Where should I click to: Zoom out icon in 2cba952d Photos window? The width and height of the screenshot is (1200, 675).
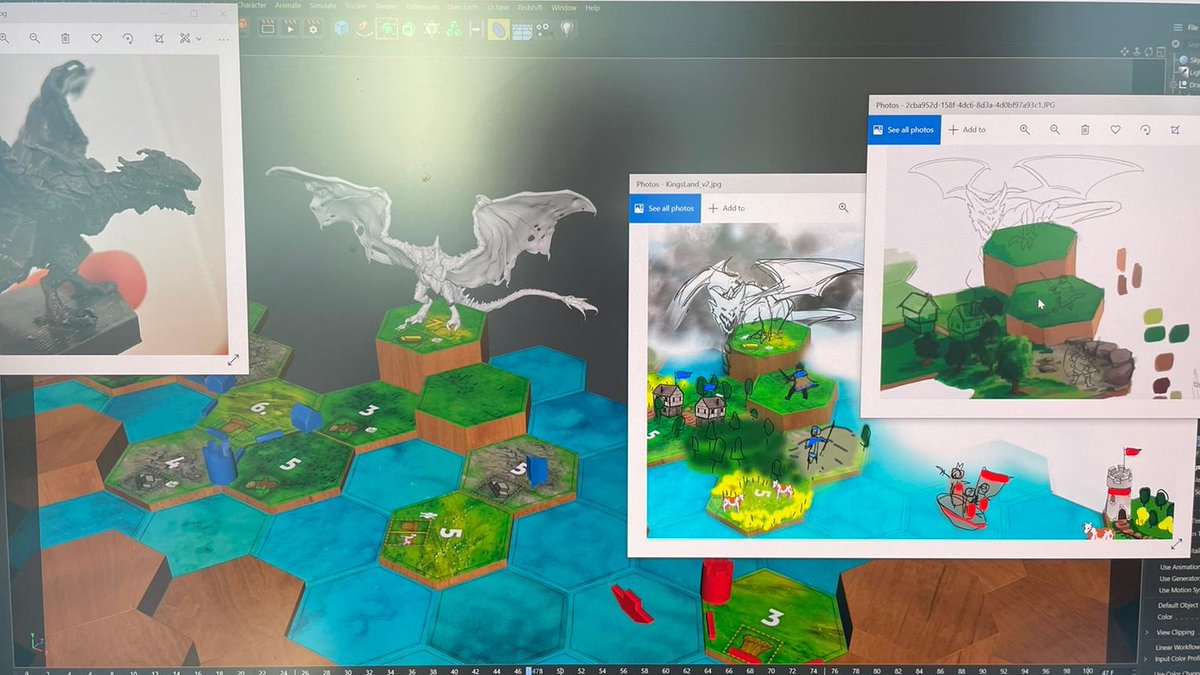(1055, 129)
